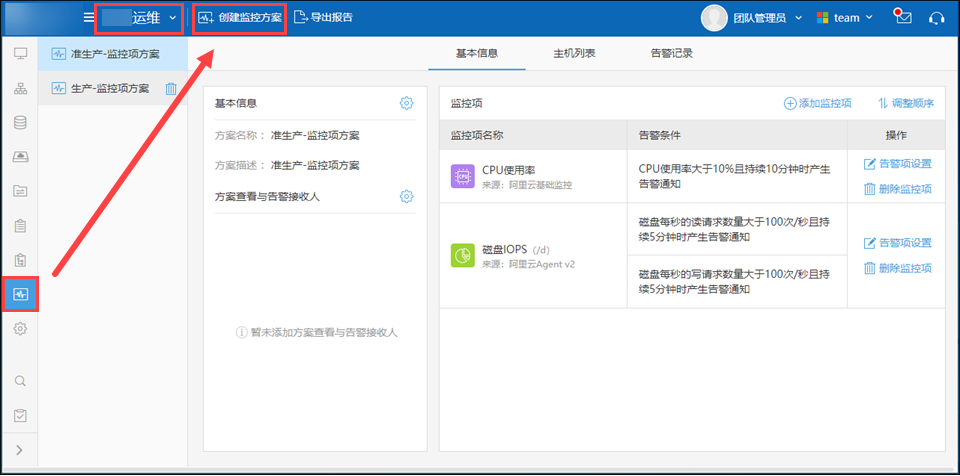Select 生产-监控项方案 in the plan list
This screenshot has width=960, height=476.
[x=109, y=89]
